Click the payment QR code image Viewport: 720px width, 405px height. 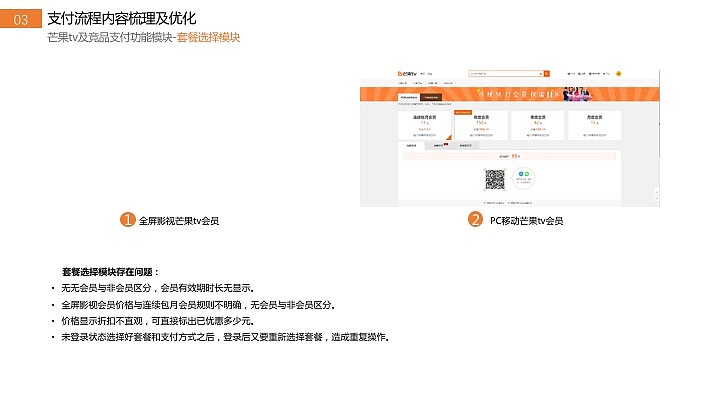(x=495, y=179)
